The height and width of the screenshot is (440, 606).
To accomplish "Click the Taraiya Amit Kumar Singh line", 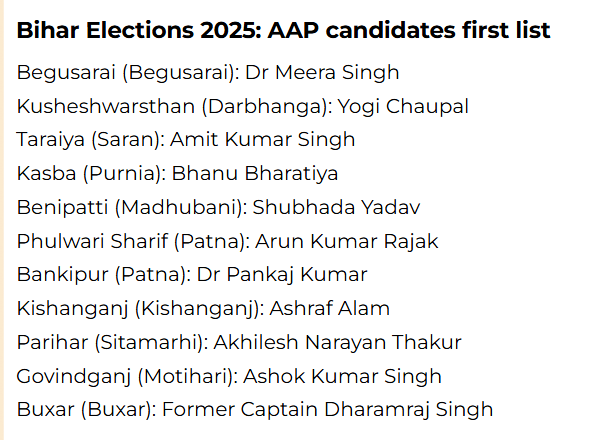I will [x=186, y=140].
